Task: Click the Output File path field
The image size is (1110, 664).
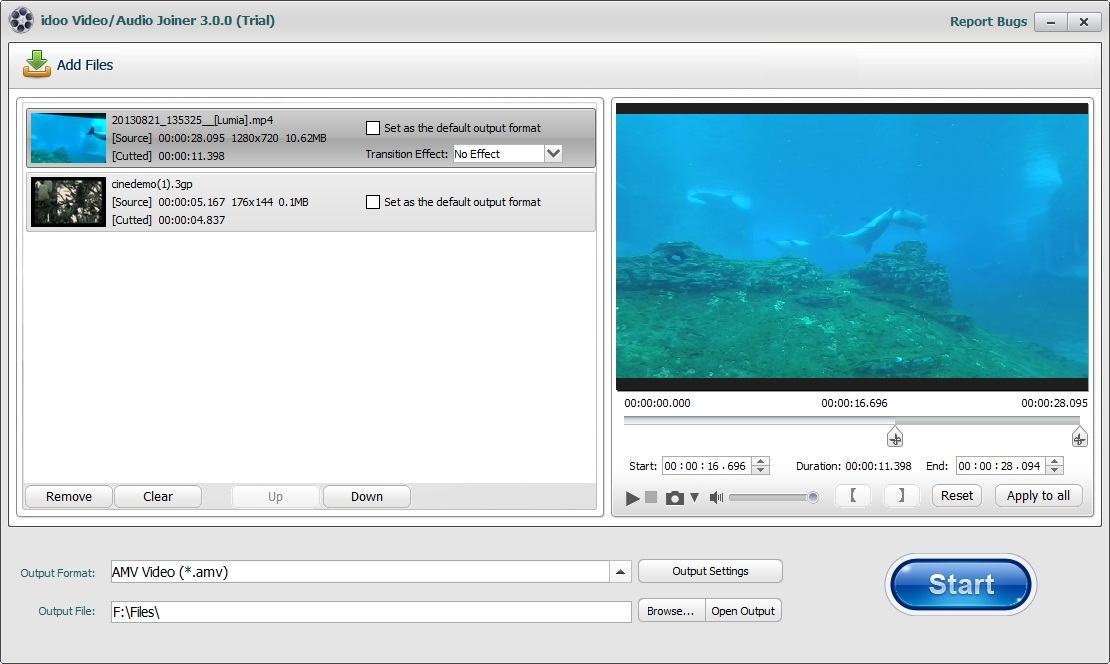Action: [370, 611]
